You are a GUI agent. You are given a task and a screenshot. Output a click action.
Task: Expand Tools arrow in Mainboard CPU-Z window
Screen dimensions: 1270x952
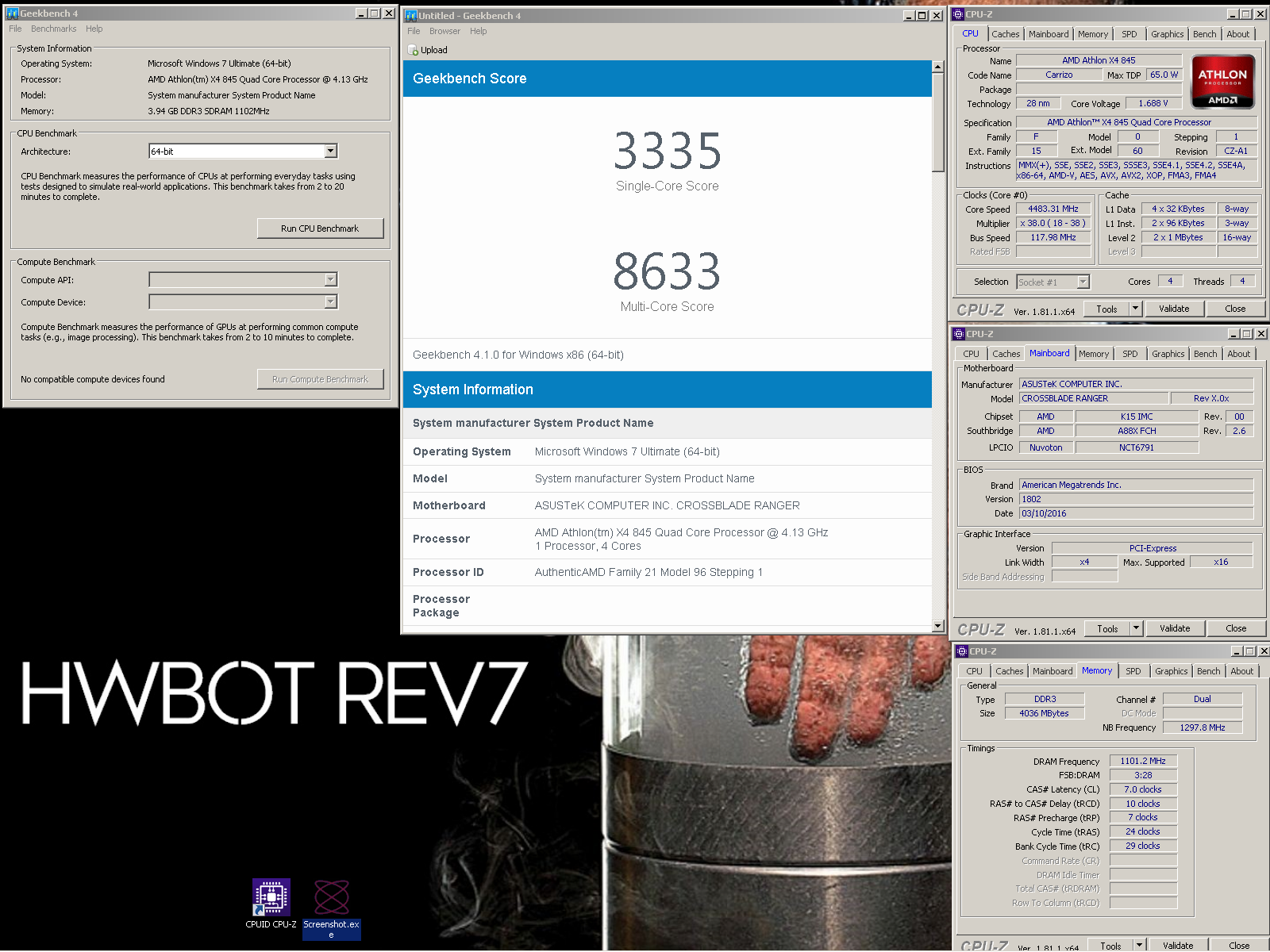[x=1137, y=628]
